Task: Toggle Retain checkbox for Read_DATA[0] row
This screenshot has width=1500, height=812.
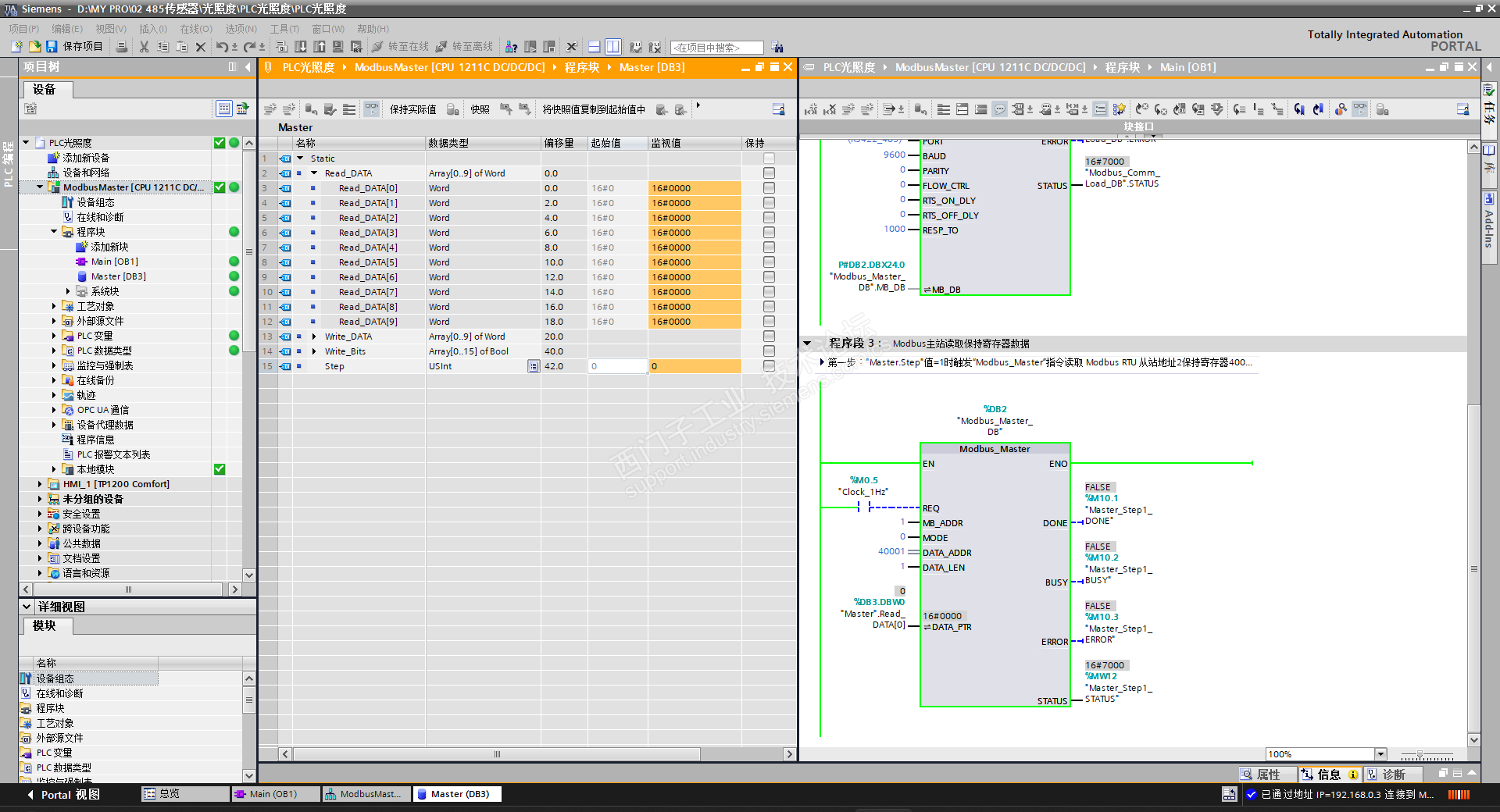Action: [x=769, y=188]
